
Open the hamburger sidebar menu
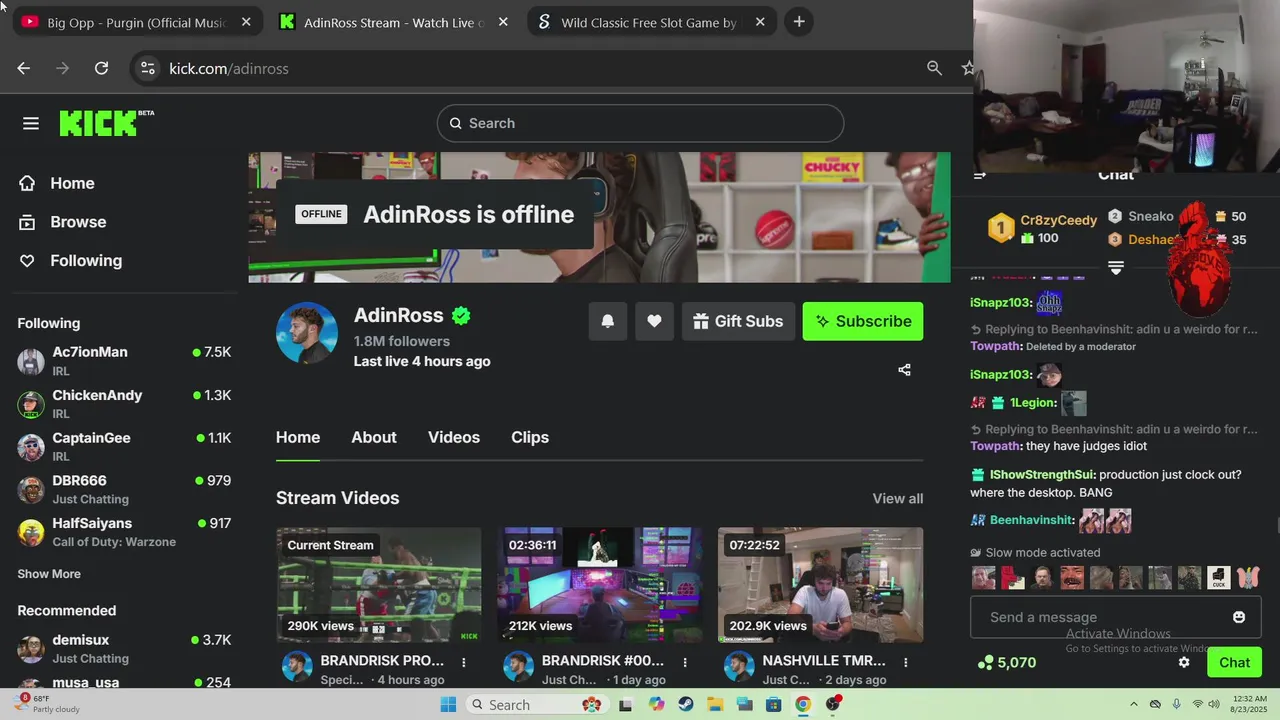click(x=31, y=123)
